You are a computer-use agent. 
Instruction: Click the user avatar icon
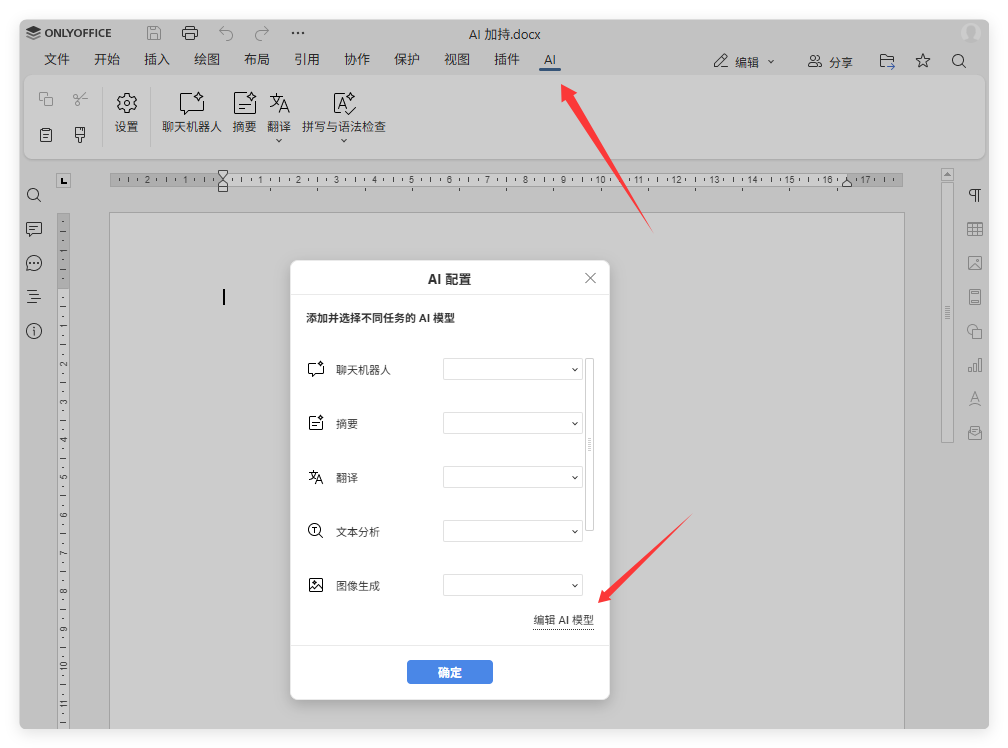pyautogui.click(x=971, y=32)
